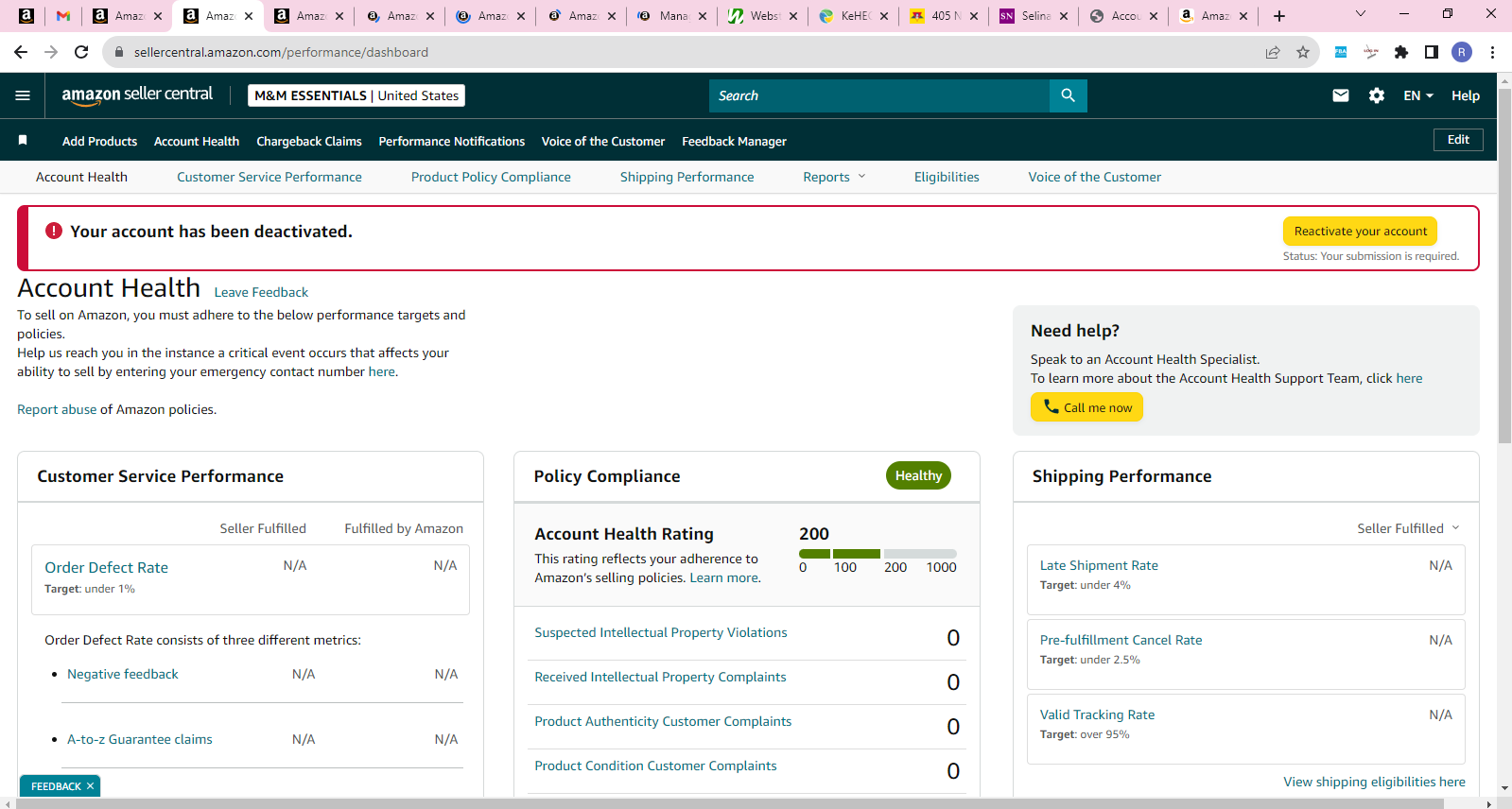Open Negative feedback metric link
Image resolution: width=1512 pixels, height=809 pixels.
tap(123, 674)
